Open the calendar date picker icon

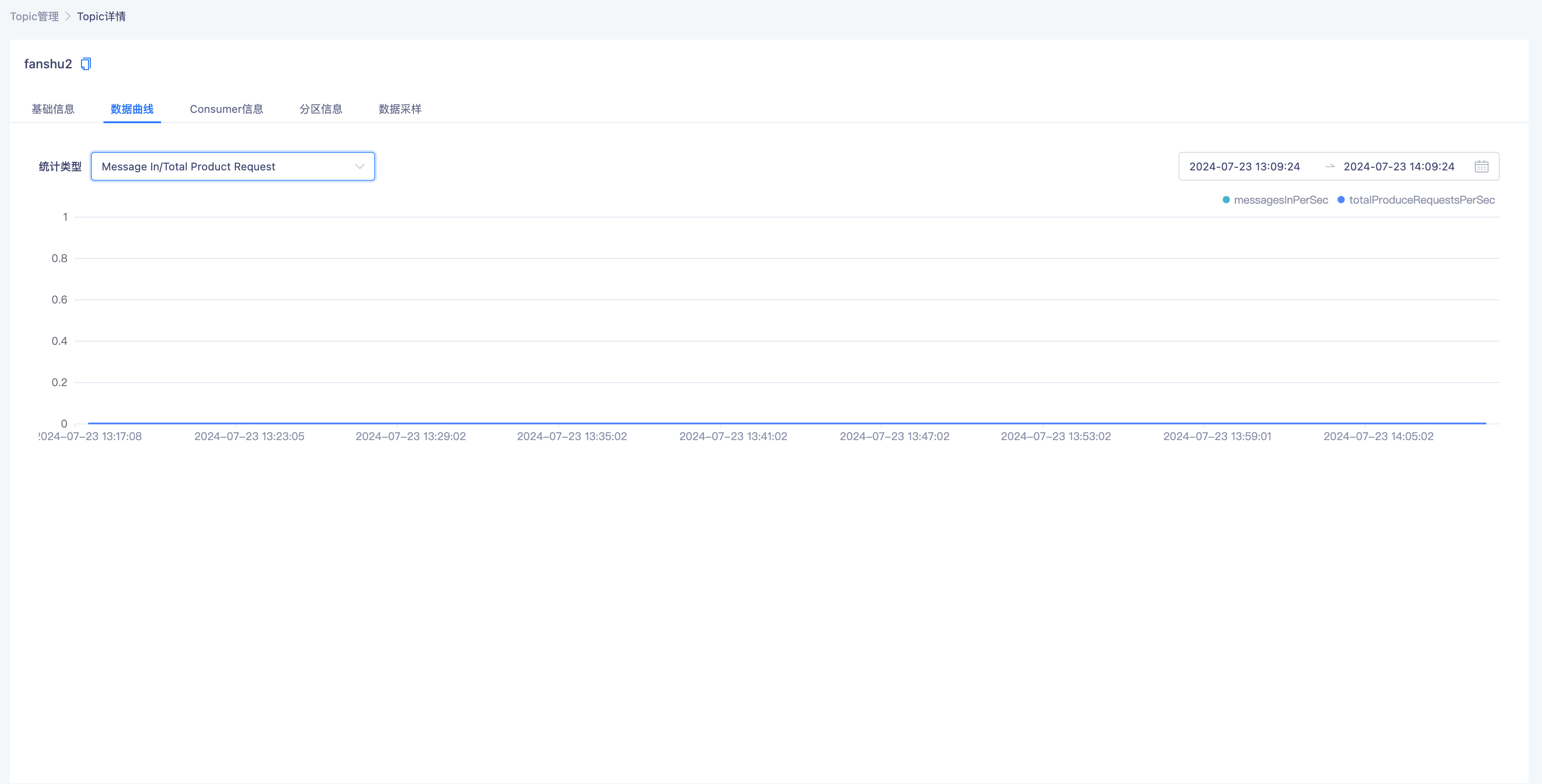coord(1481,167)
